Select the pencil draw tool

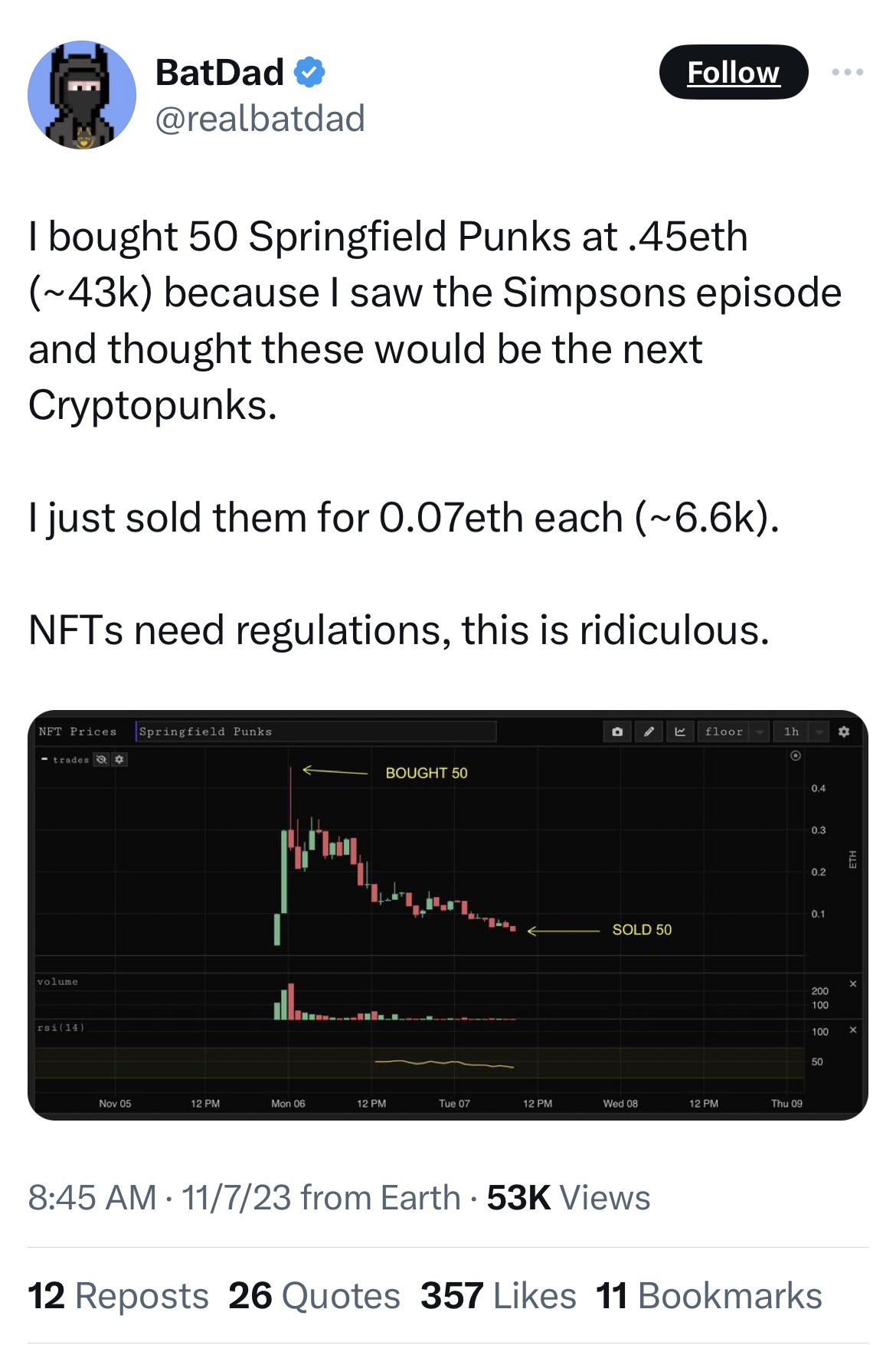pos(649,731)
